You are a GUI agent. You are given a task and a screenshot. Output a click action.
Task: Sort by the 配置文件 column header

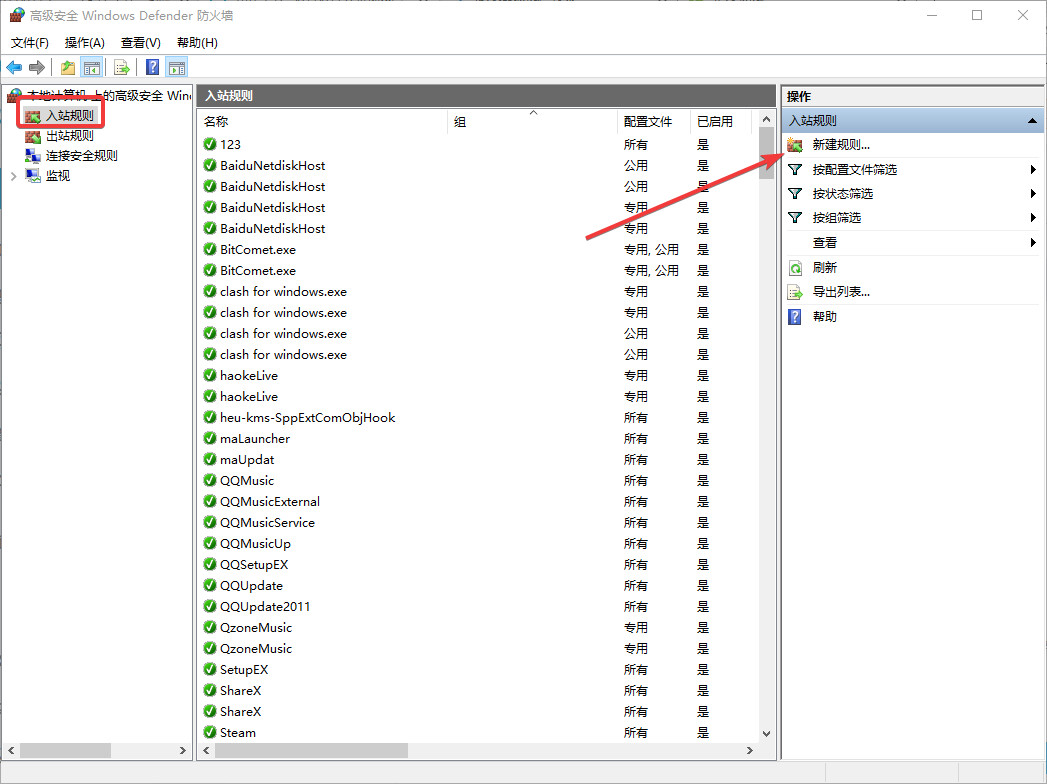654,122
